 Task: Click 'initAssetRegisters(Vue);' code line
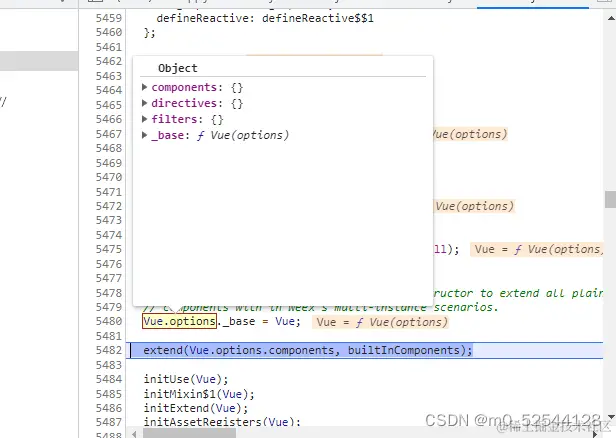point(222,422)
